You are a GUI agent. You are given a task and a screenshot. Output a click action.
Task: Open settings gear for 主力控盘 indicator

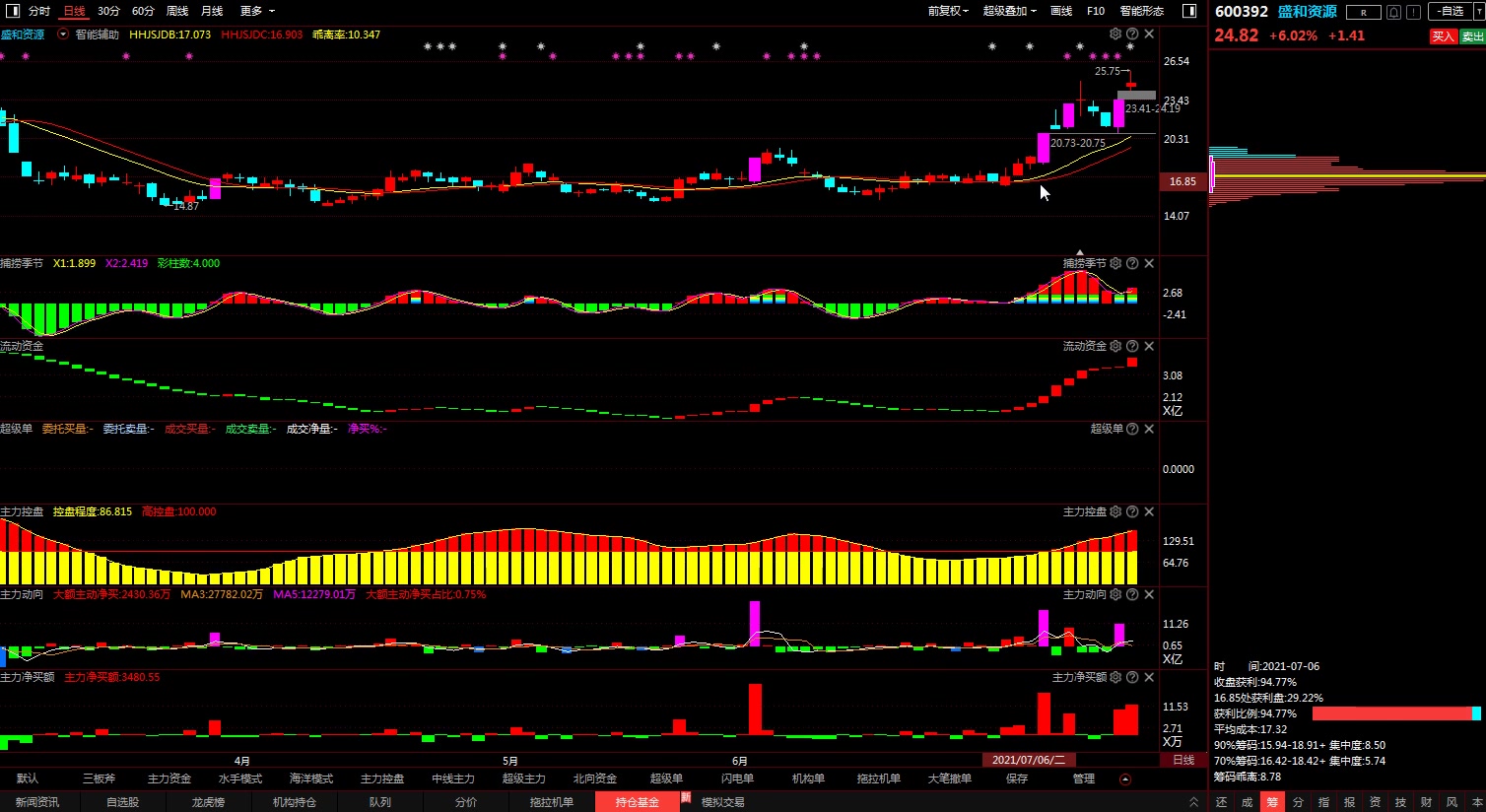tap(1115, 511)
